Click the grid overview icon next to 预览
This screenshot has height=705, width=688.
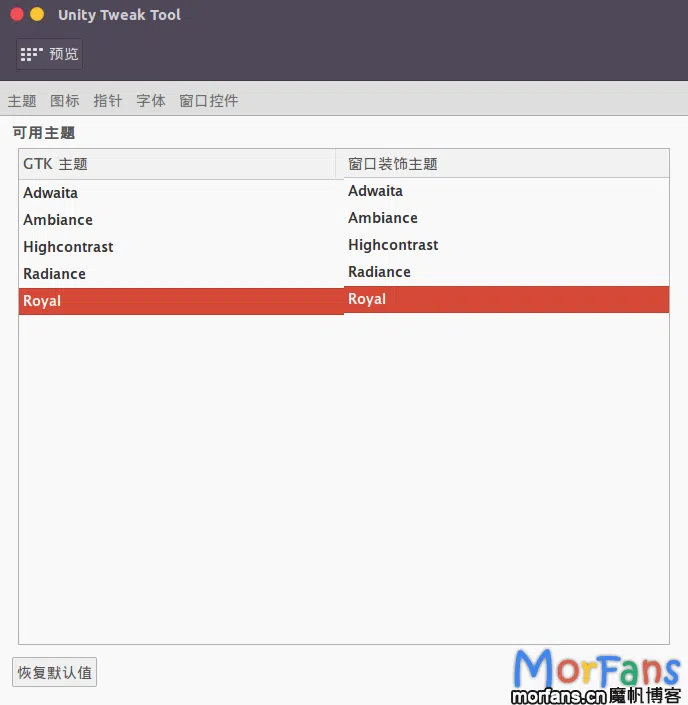pyautogui.click(x=31, y=54)
